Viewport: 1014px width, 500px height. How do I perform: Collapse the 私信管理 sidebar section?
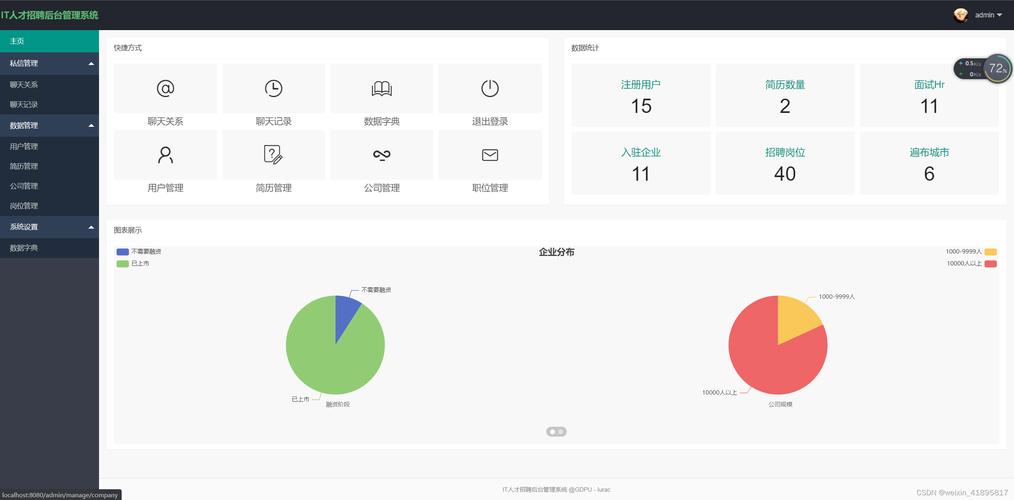(50, 63)
